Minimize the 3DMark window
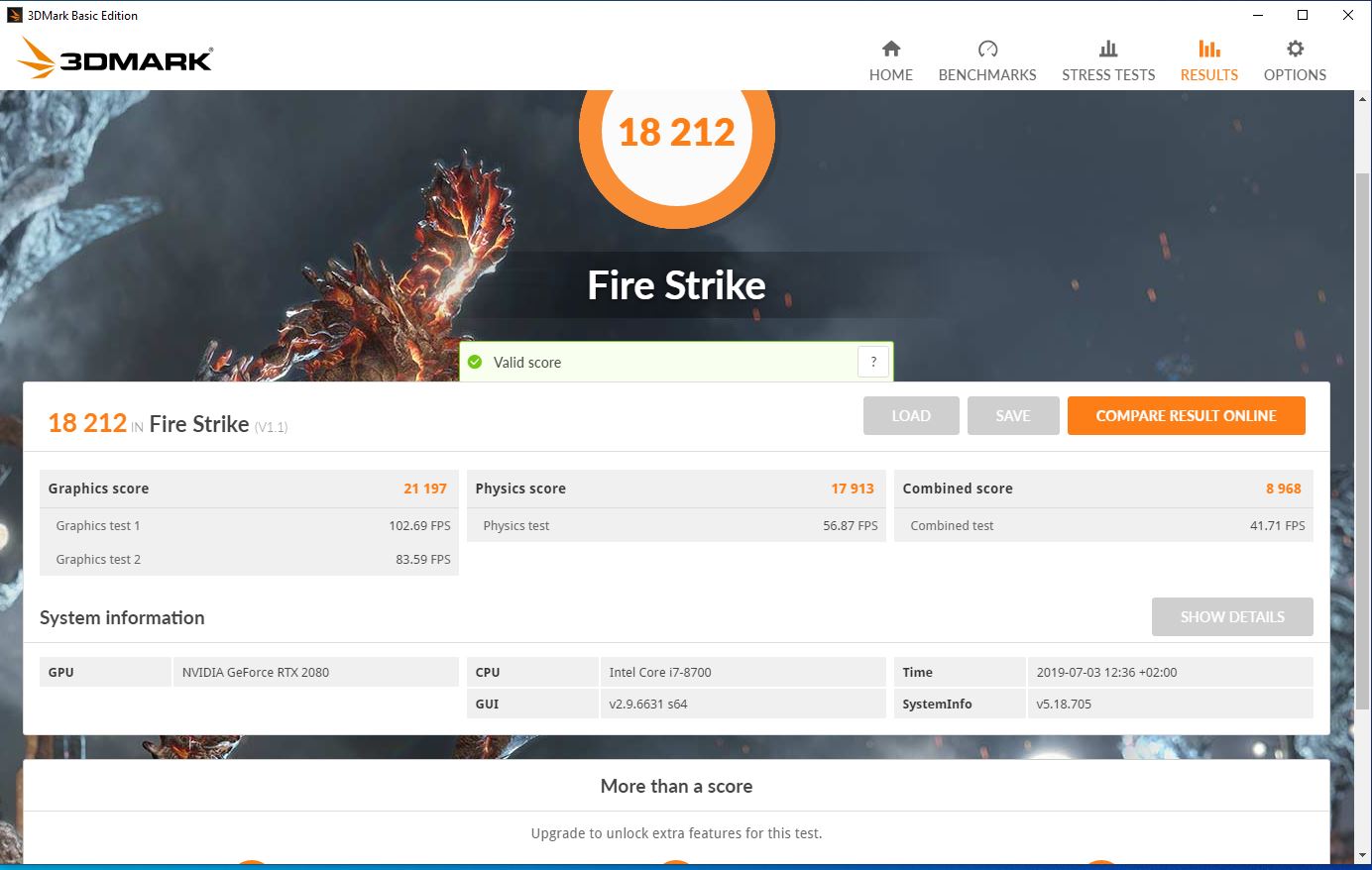This screenshot has width=1372, height=870. click(x=1257, y=15)
